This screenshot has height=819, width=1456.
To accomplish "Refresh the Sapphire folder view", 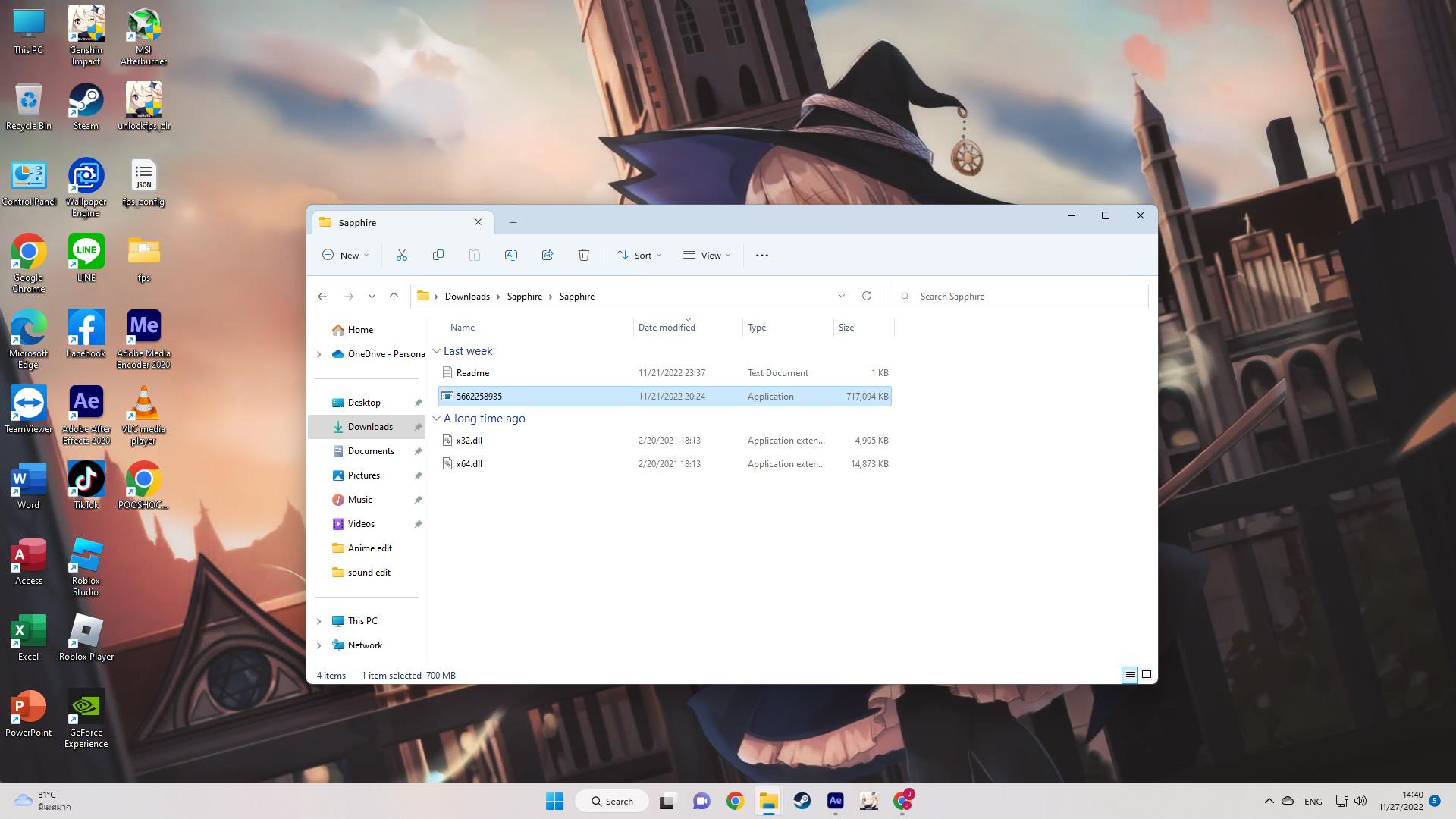I will [867, 297].
